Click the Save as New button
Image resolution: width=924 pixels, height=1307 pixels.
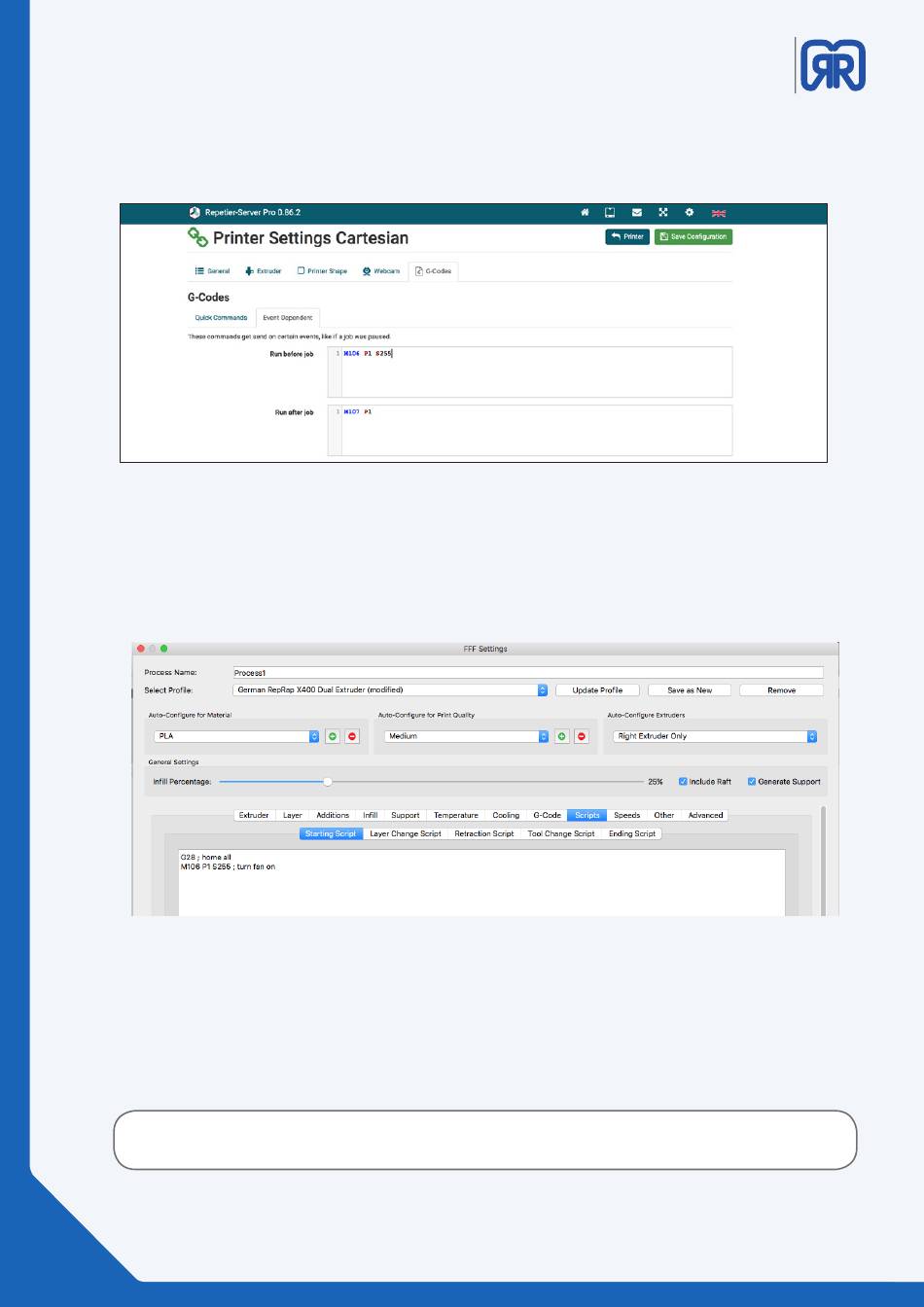pos(690,690)
